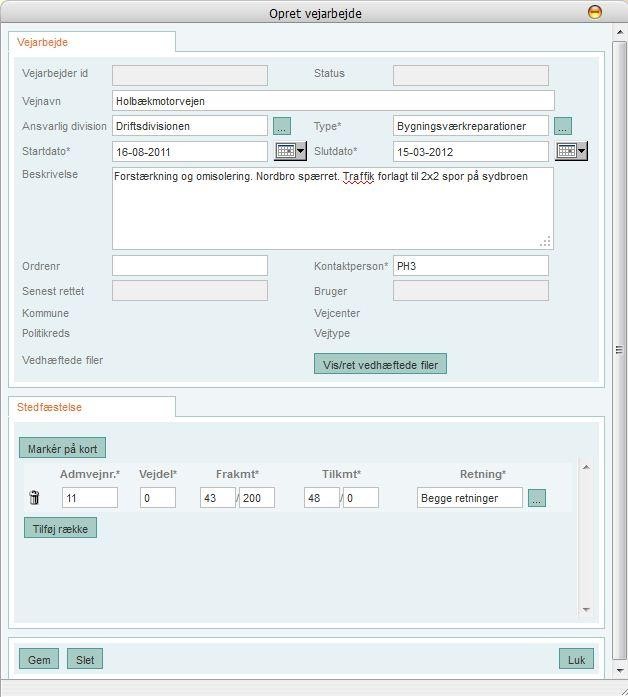Open the Slutdato calendar picker
628x697 pixels.
pos(571,151)
